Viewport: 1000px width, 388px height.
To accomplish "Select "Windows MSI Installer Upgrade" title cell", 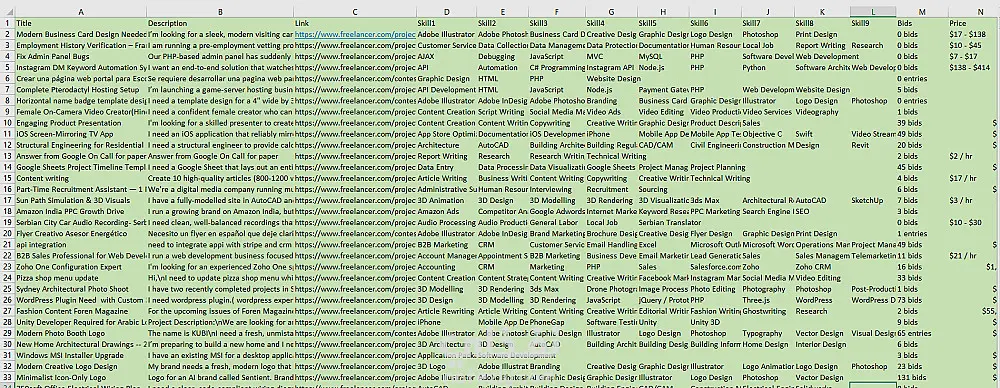I will pyautogui.click(x=81, y=355).
